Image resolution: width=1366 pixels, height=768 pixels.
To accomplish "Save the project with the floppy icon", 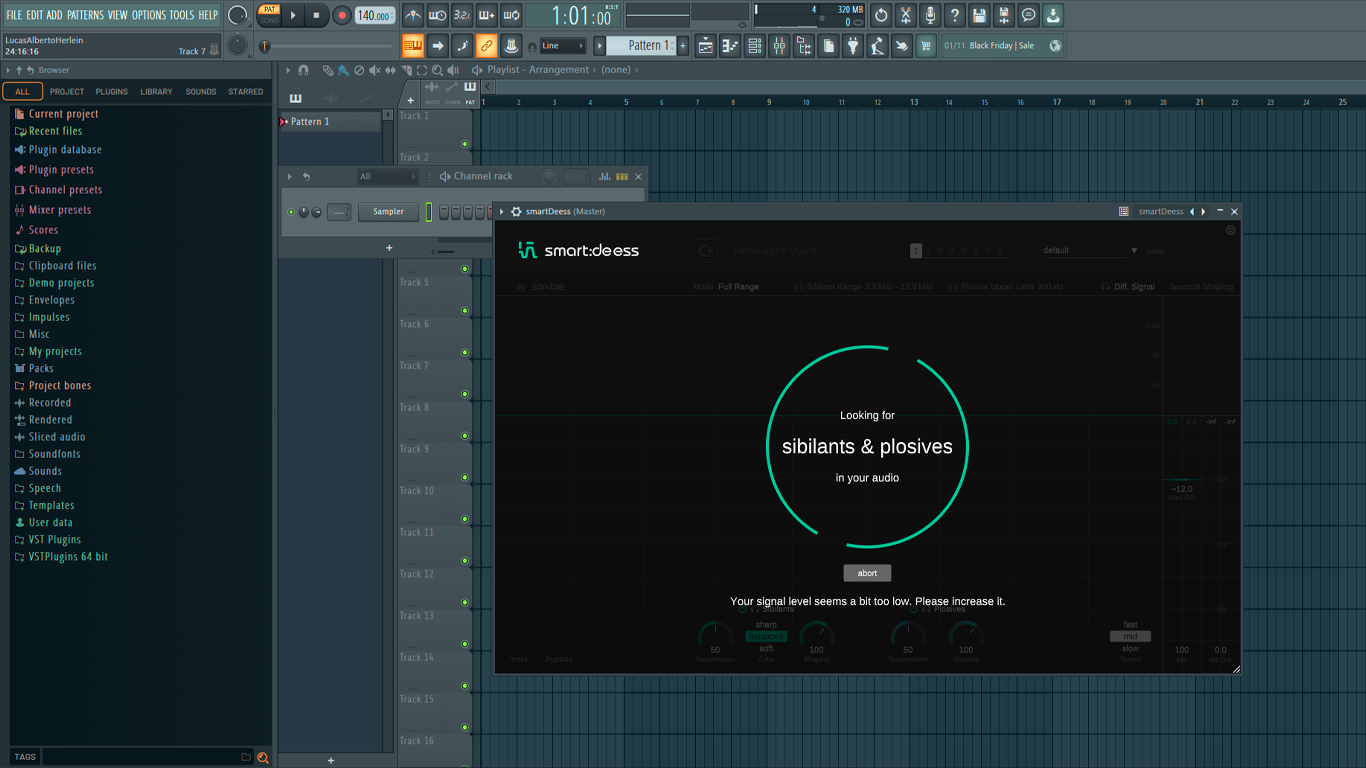I will point(979,15).
